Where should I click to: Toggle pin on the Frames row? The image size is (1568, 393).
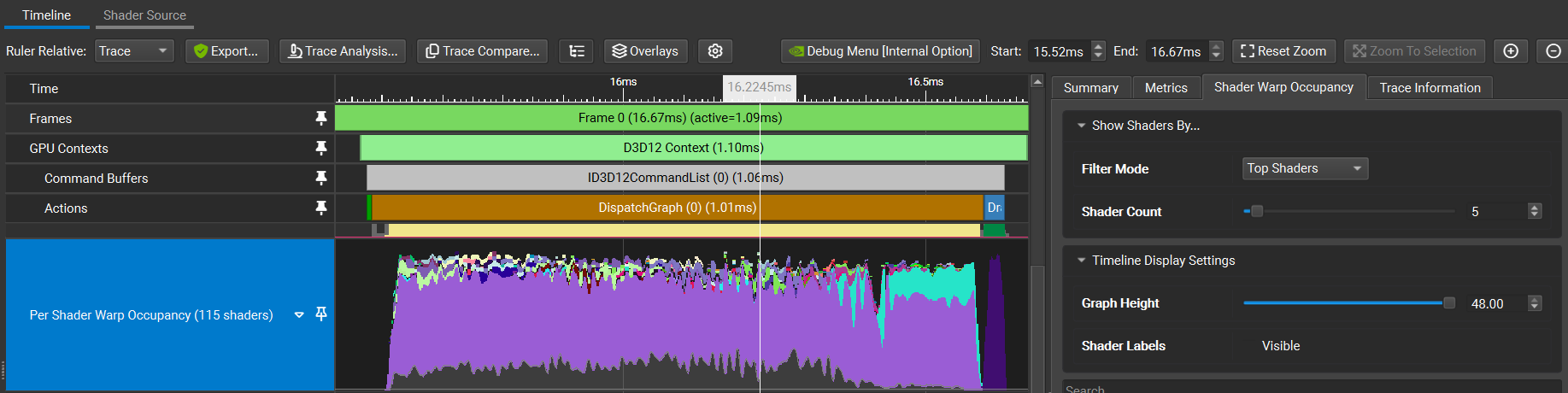pos(321,118)
